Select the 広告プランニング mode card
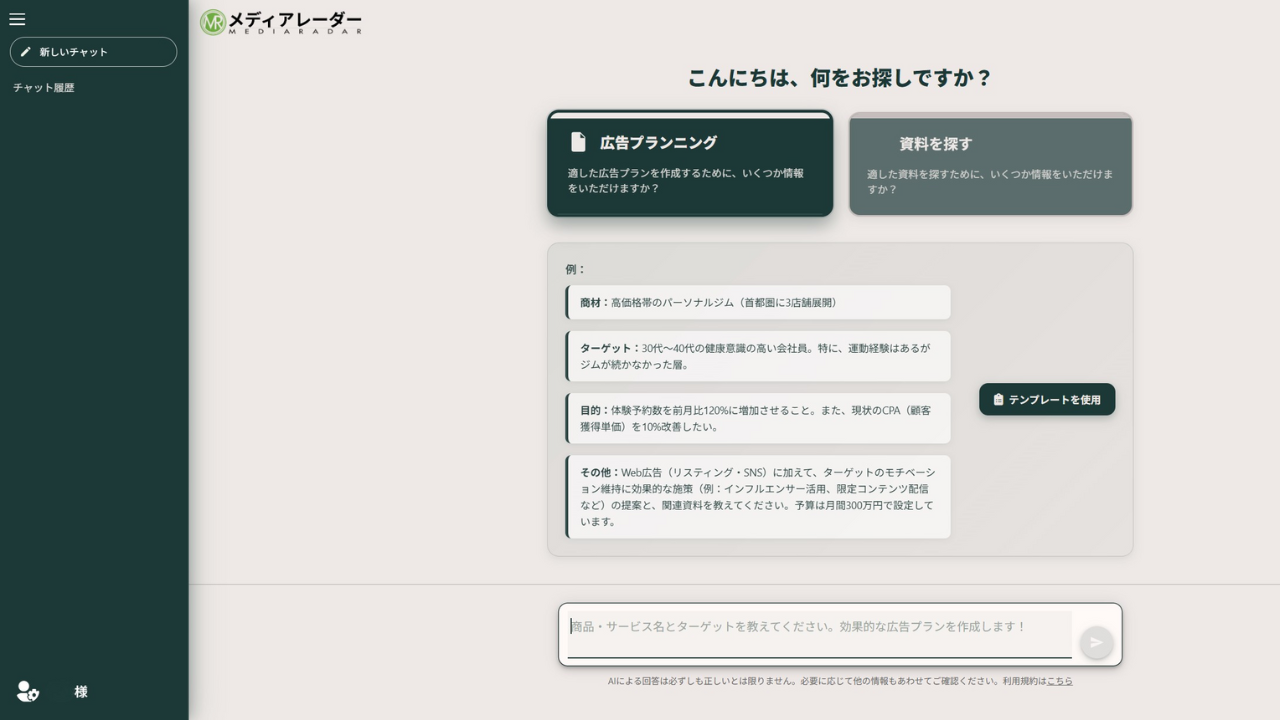The width and height of the screenshot is (1280, 720). click(x=690, y=165)
